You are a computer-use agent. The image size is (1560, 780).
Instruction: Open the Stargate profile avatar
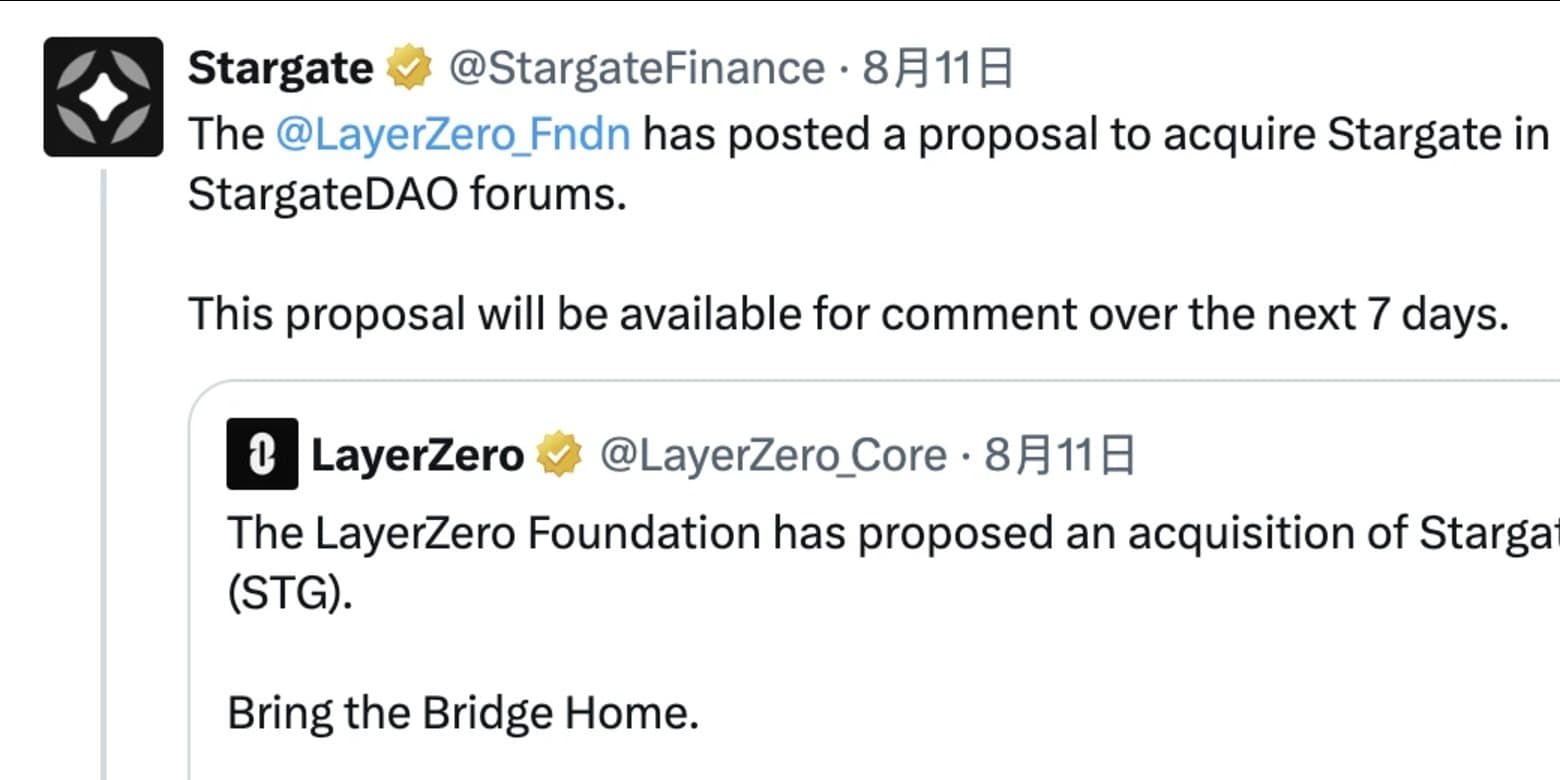tap(103, 97)
